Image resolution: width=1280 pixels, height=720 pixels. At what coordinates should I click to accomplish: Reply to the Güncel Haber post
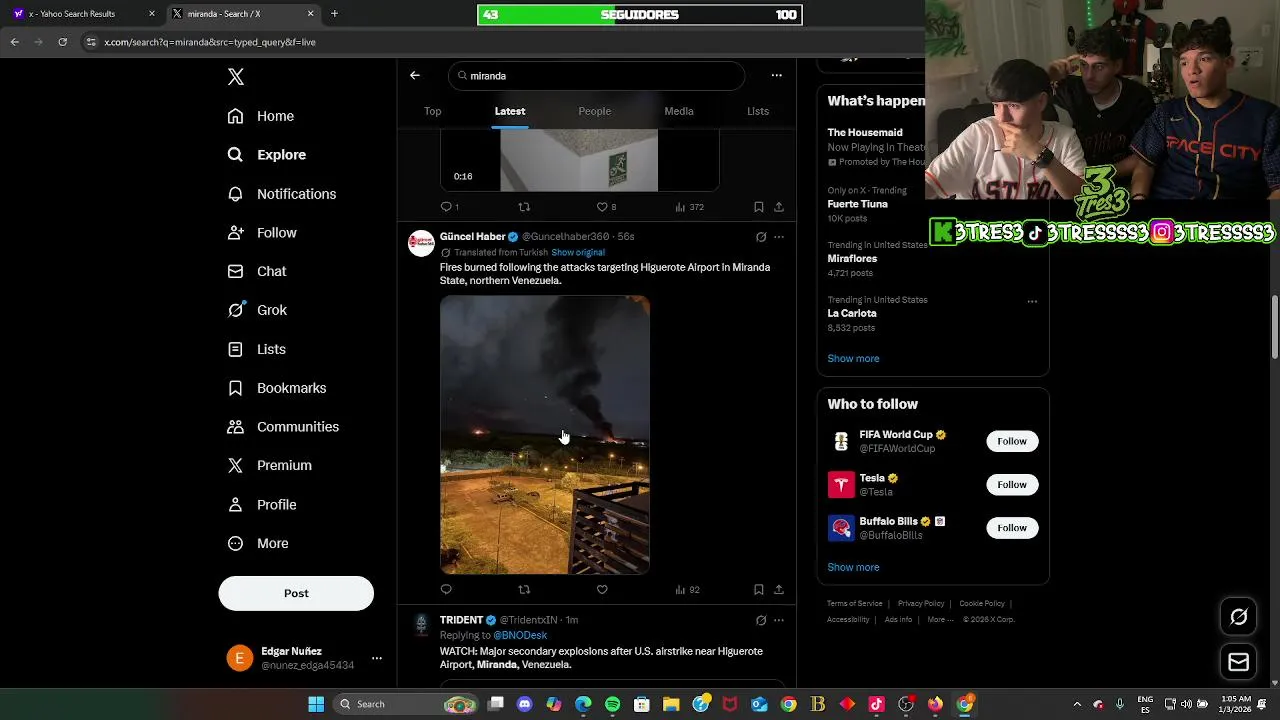(x=446, y=590)
